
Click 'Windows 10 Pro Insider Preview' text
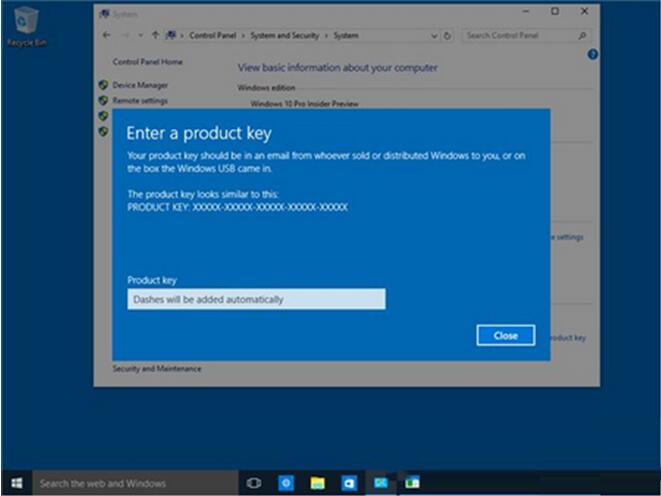304,104
